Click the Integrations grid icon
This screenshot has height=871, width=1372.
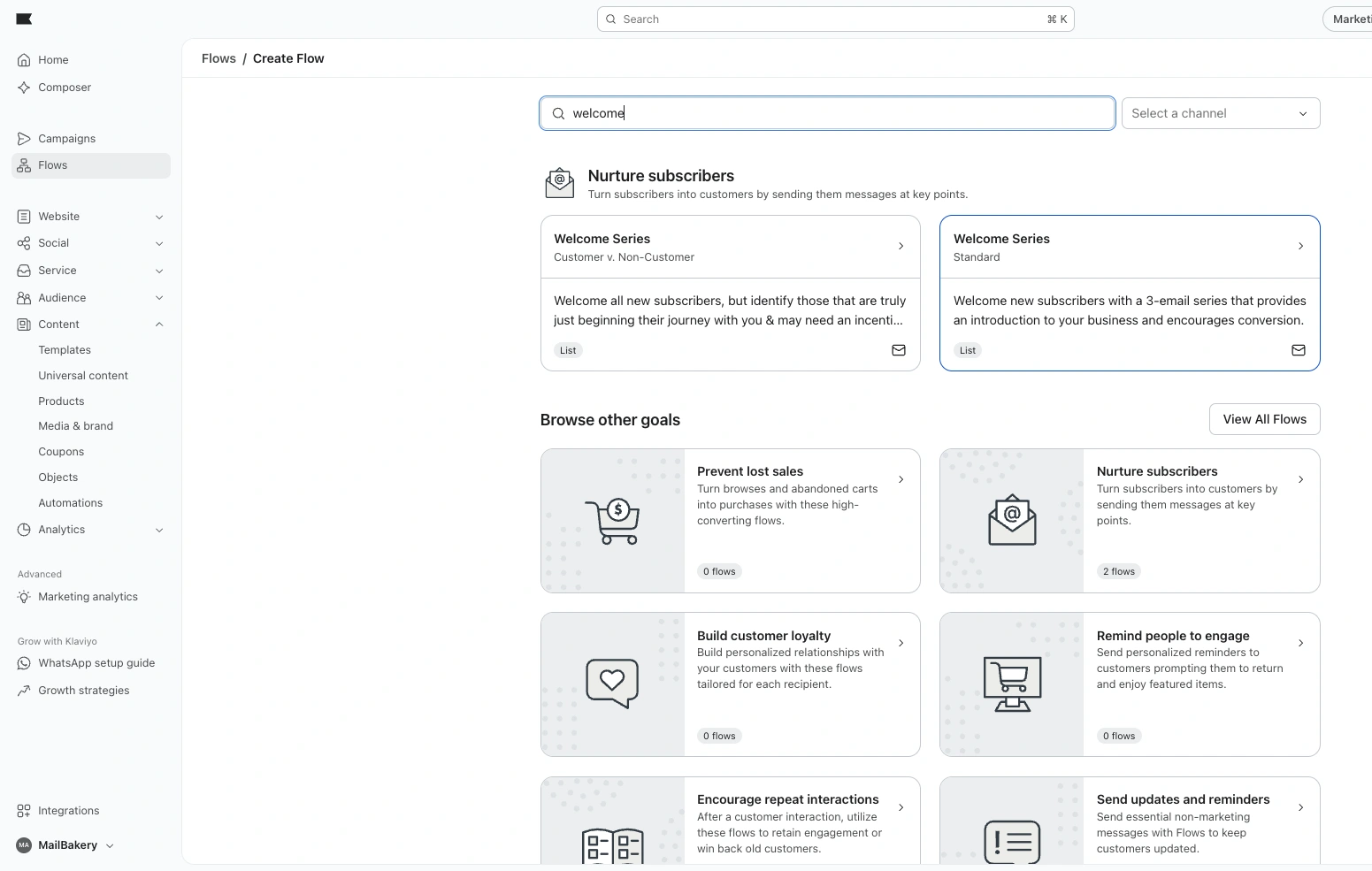coord(24,811)
